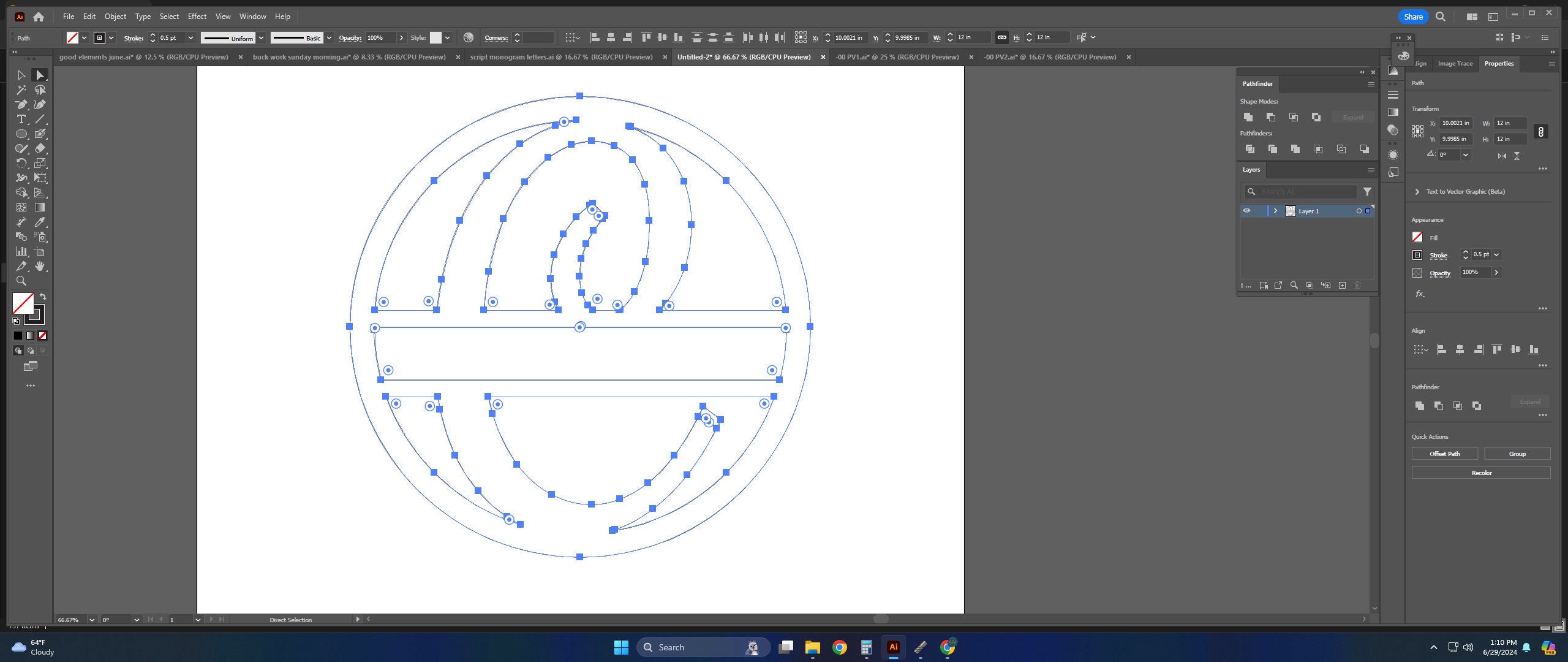1568x662 pixels.
Task: Select the Type tool
Action: [20, 119]
